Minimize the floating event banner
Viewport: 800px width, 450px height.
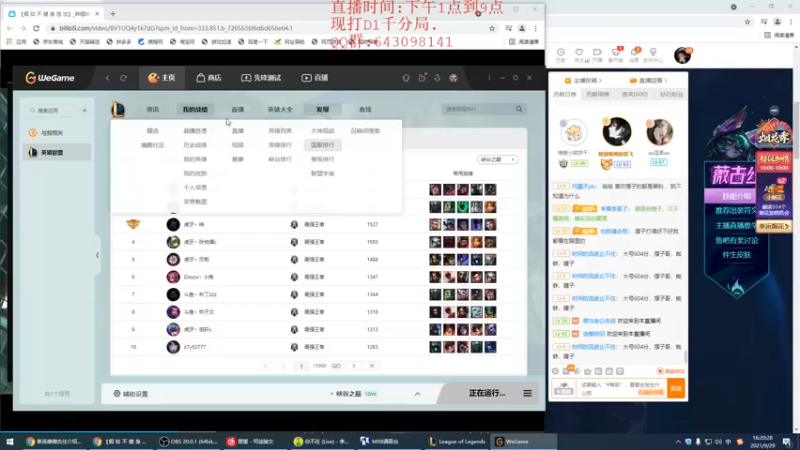tap(774, 110)
